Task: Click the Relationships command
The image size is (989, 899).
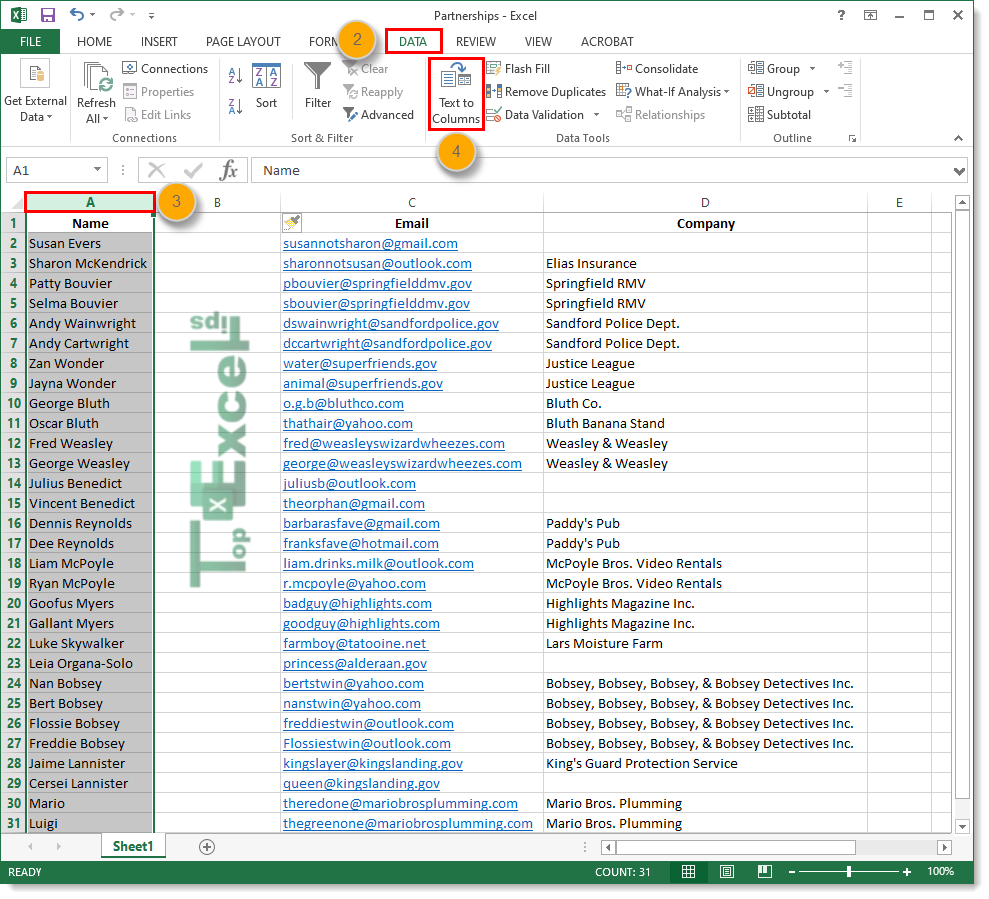Action: 660,115
